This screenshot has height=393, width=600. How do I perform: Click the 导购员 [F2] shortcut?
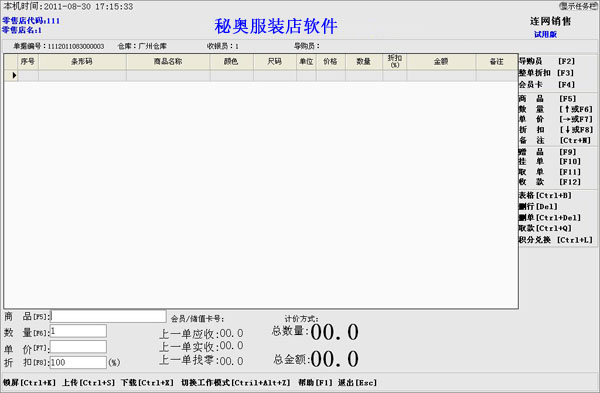(x=547, y=61)
